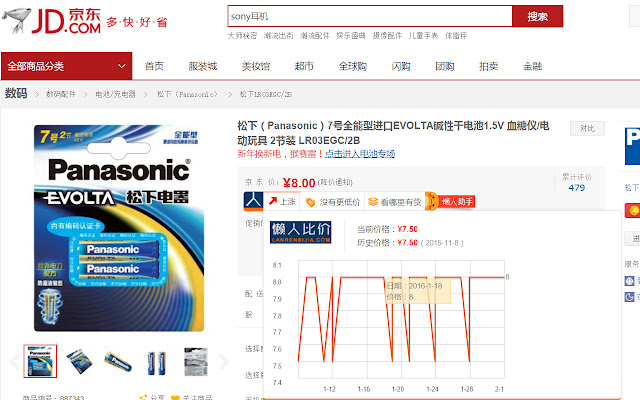Click the red 懒人助手 button

point(457,201)
